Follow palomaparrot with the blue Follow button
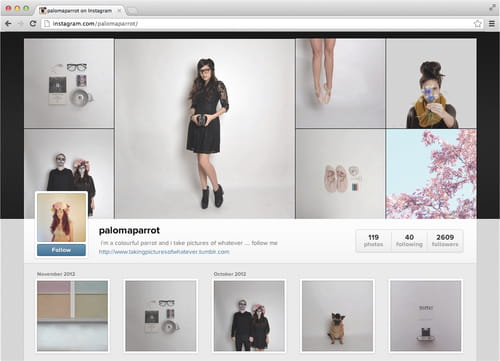This screenshot has width=500, height=361. 61,250
